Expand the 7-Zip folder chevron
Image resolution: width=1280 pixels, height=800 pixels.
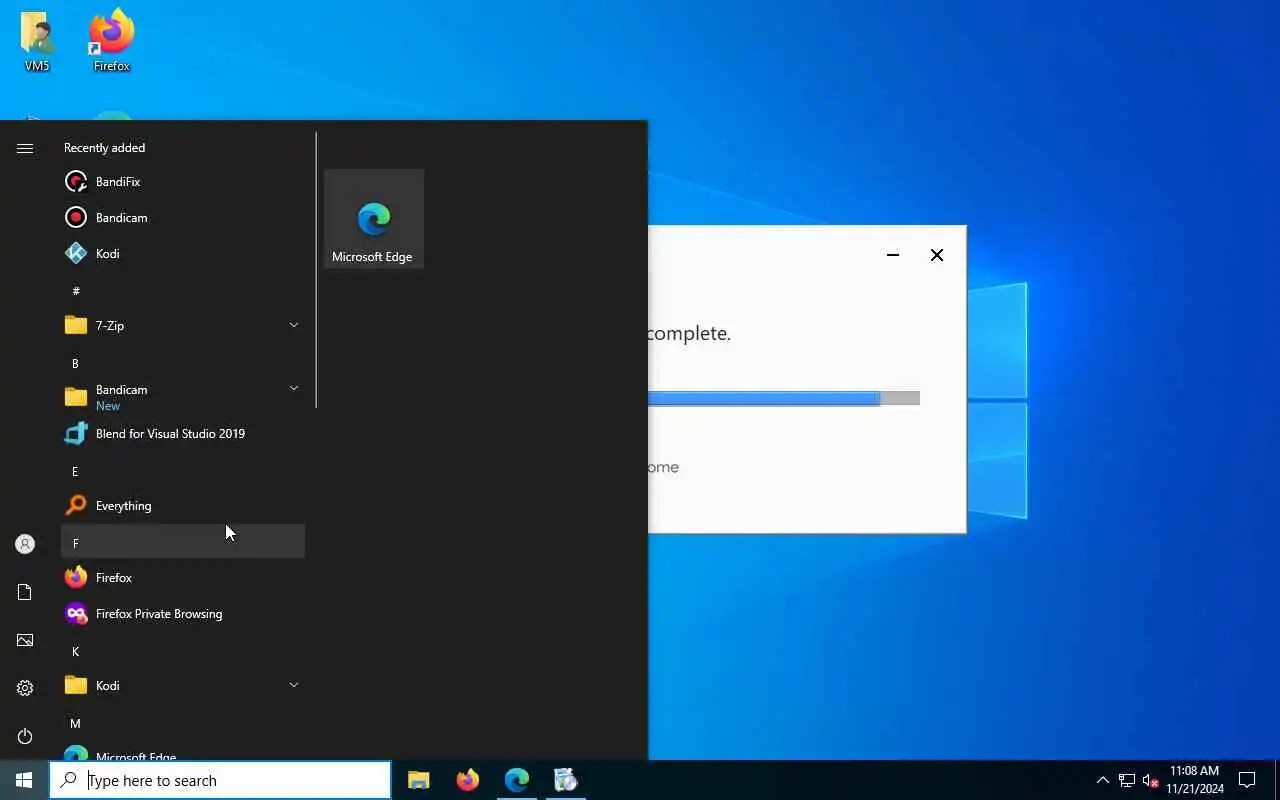[294, 325]
